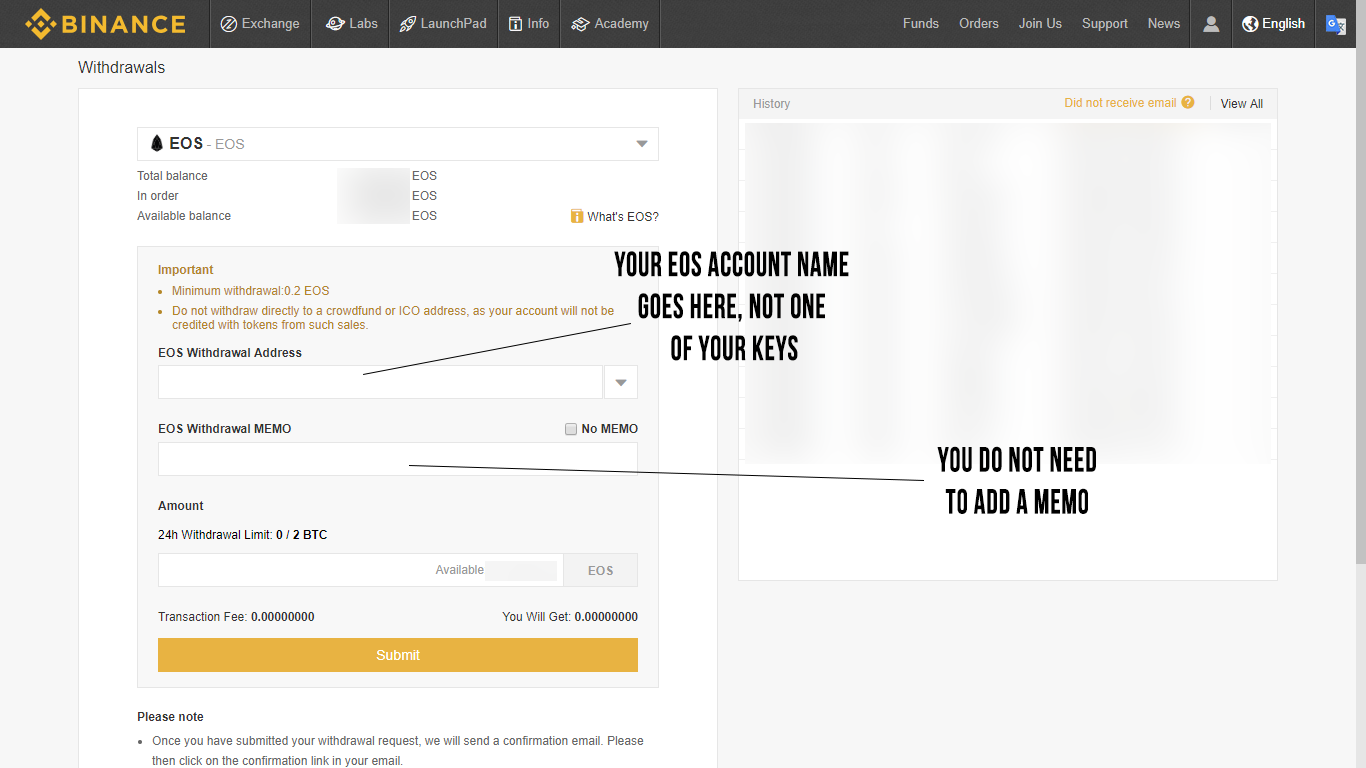Viewport: 1366px width, 768px height.
Task: Open View All withdrawal history
Action: click(x=1242, y=104)
